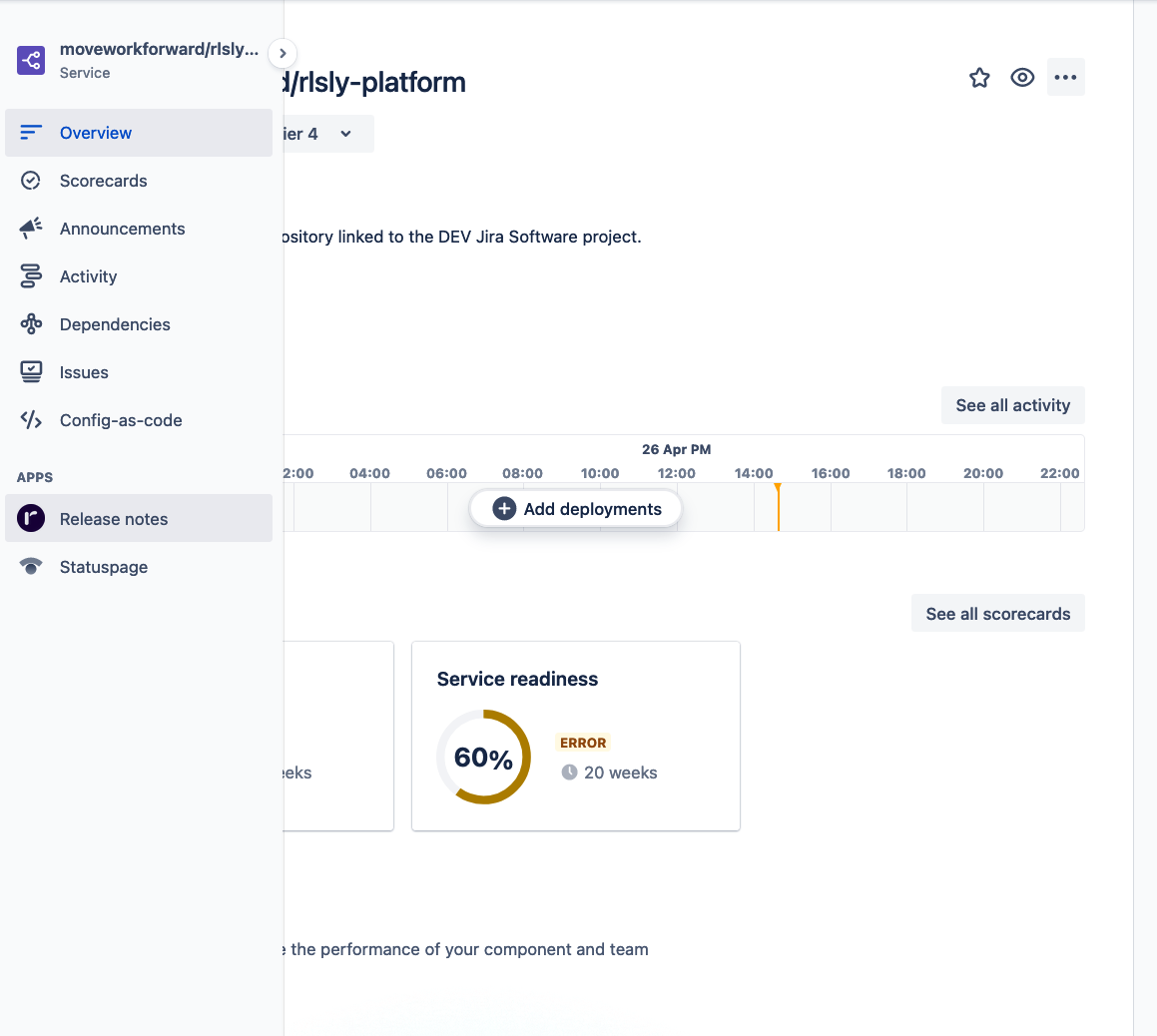Viewport: 1157px width, 1036px height.
Task: Click the Dependencies nodes icon
Action: point(31,324)
